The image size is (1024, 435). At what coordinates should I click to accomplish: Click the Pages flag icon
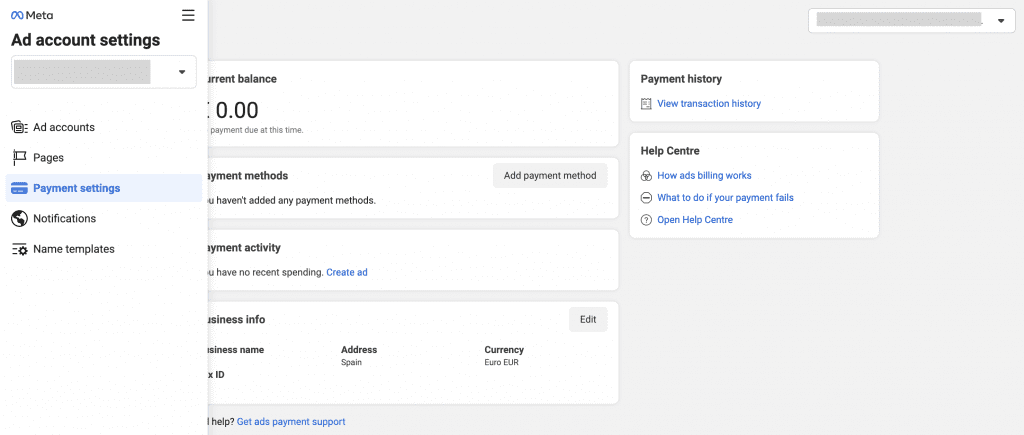click(19, 157)
